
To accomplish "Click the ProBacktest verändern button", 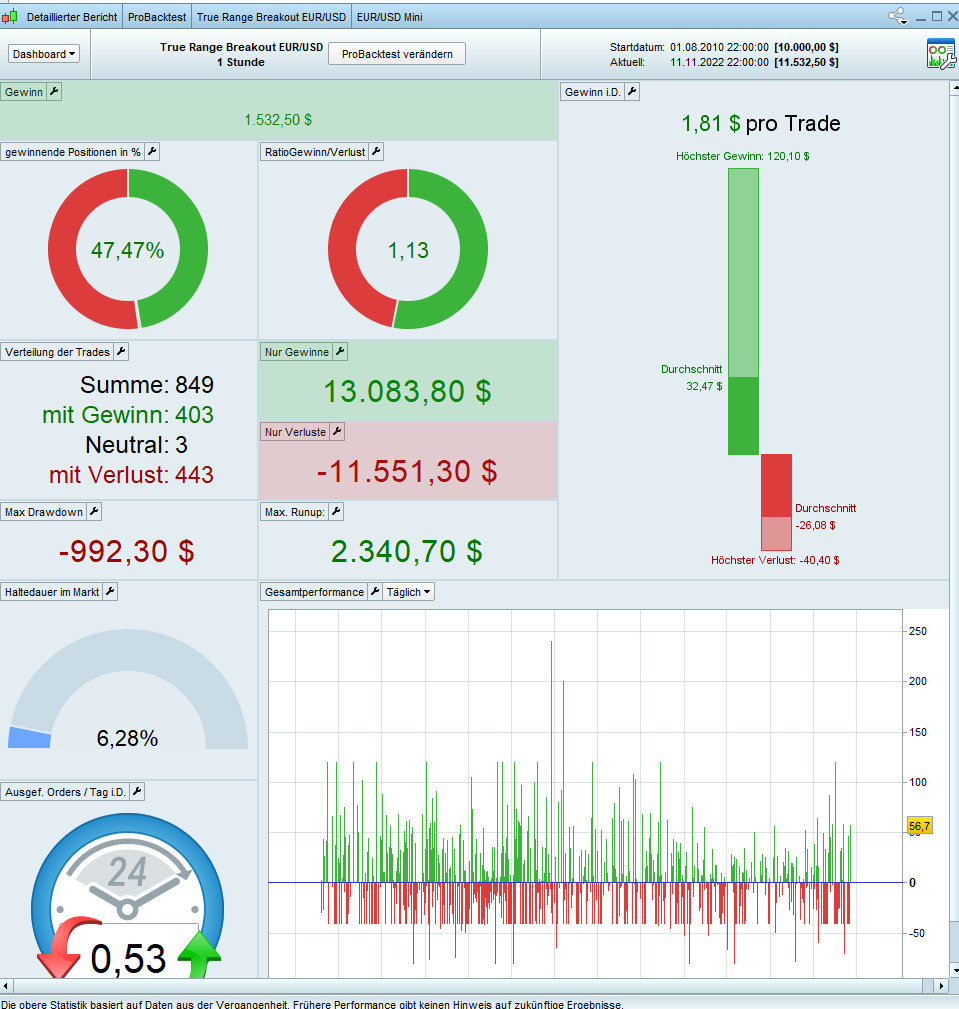I will (397, 54).
